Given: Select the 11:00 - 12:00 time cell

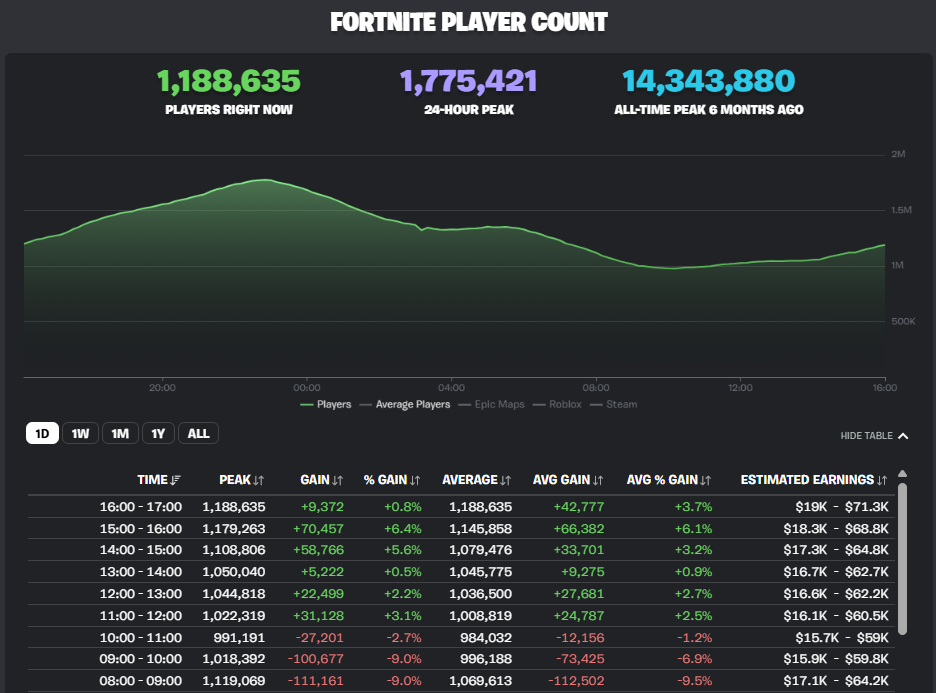Looking at the screenshot, I should 141,616.
